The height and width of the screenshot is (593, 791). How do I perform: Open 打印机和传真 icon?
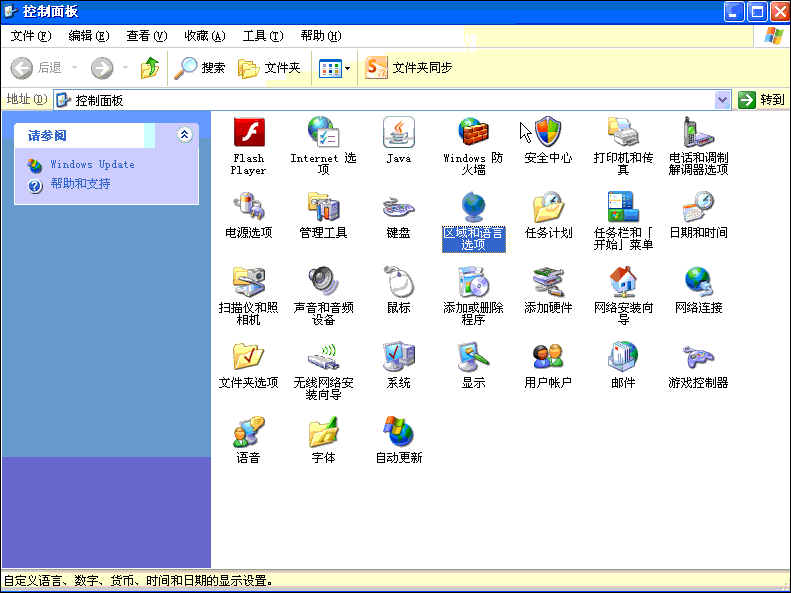pos(623,133)
